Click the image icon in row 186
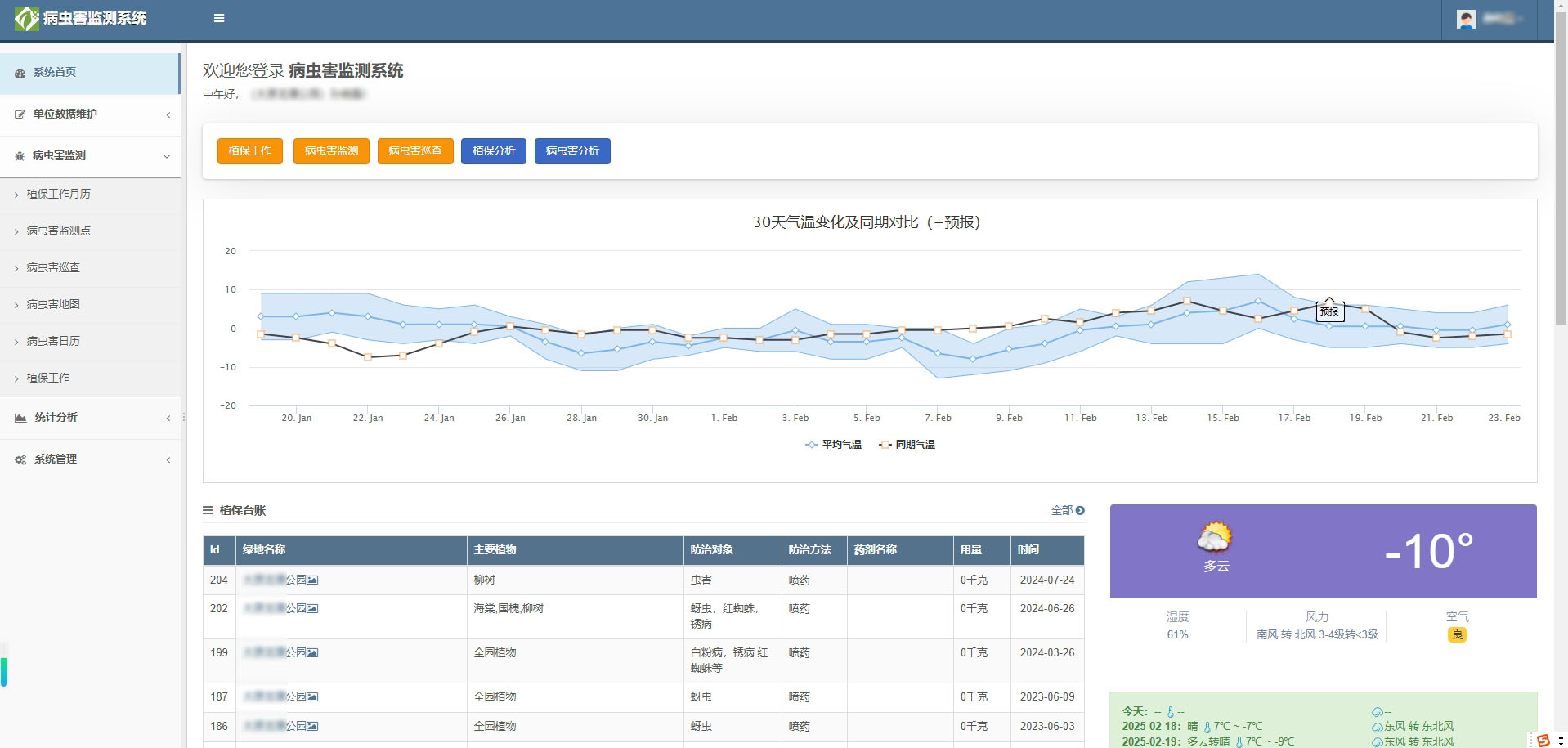Viewport: 1568px width, 748px height. pos(312,726)
